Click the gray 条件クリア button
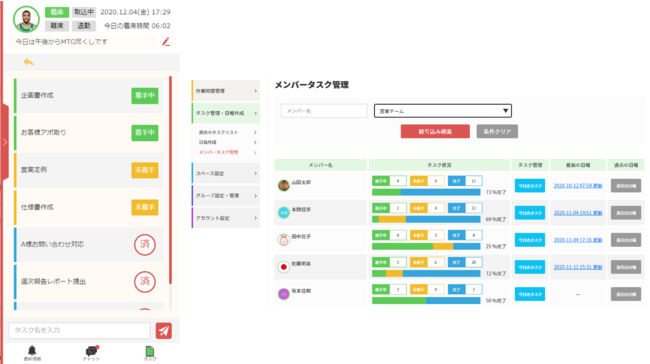The height and width of the screenshot is (364, 650). coord(497,131)
